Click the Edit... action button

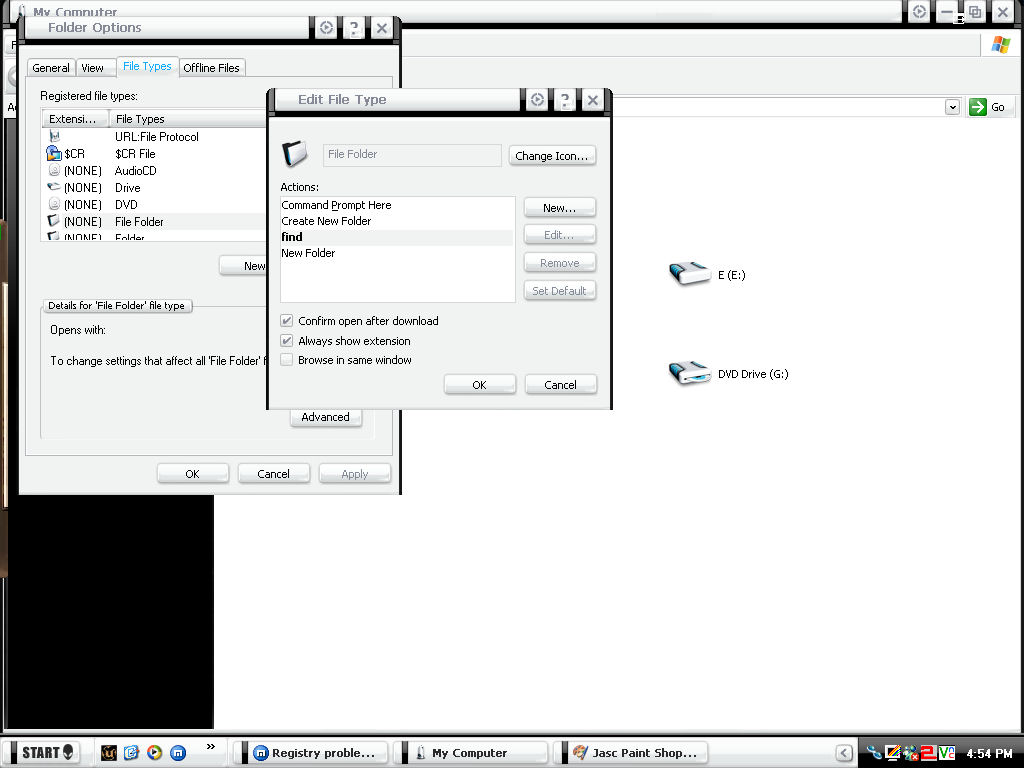point(560,234)
